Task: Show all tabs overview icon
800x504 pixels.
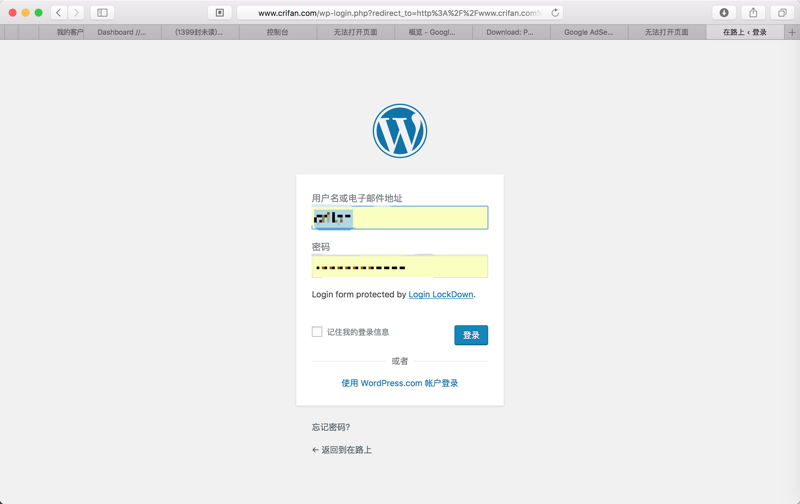Action: (782, 12)
